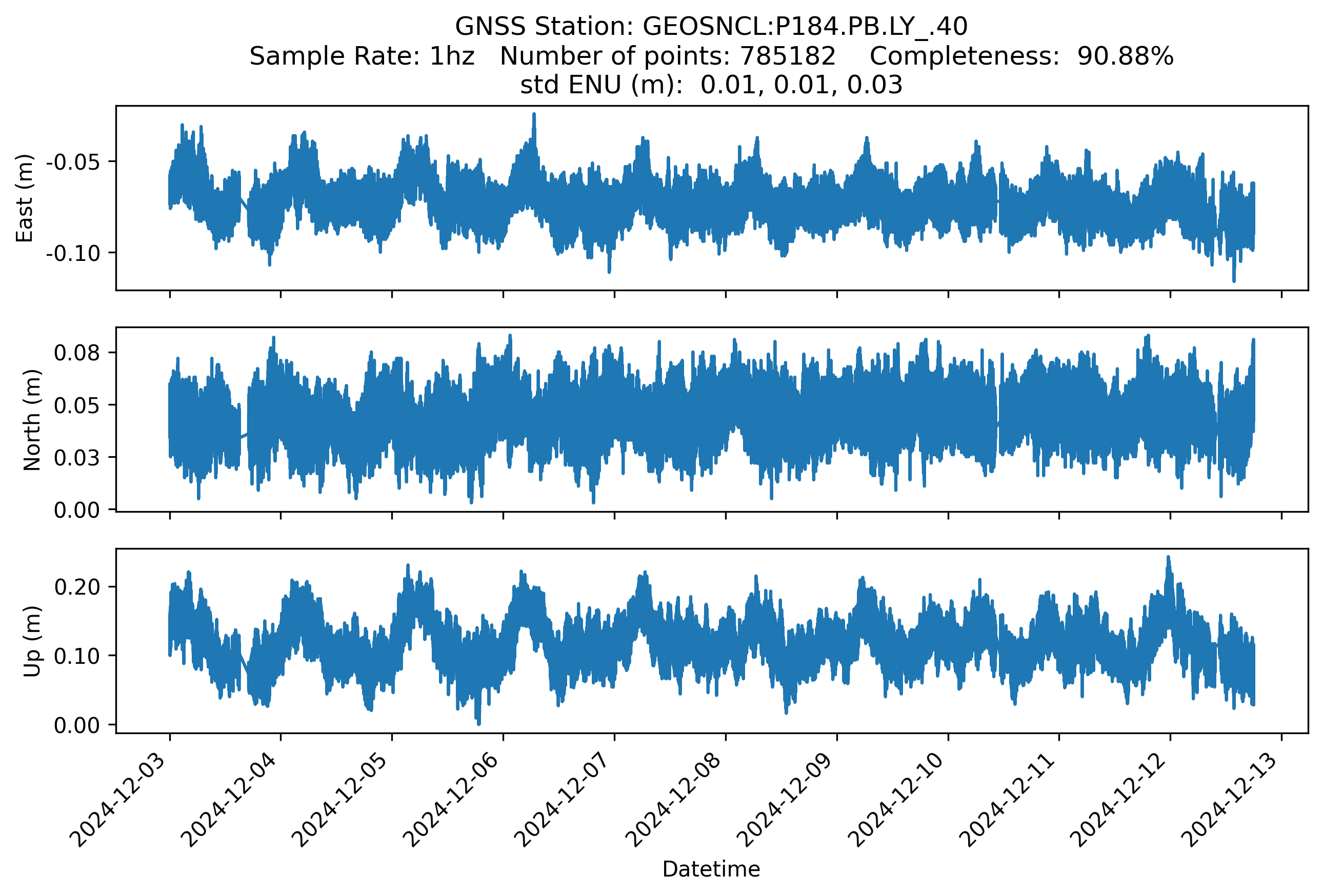Click the Datetime x-axis label
The width and height of the screenshot is (1323, 896).
(711, 869)
